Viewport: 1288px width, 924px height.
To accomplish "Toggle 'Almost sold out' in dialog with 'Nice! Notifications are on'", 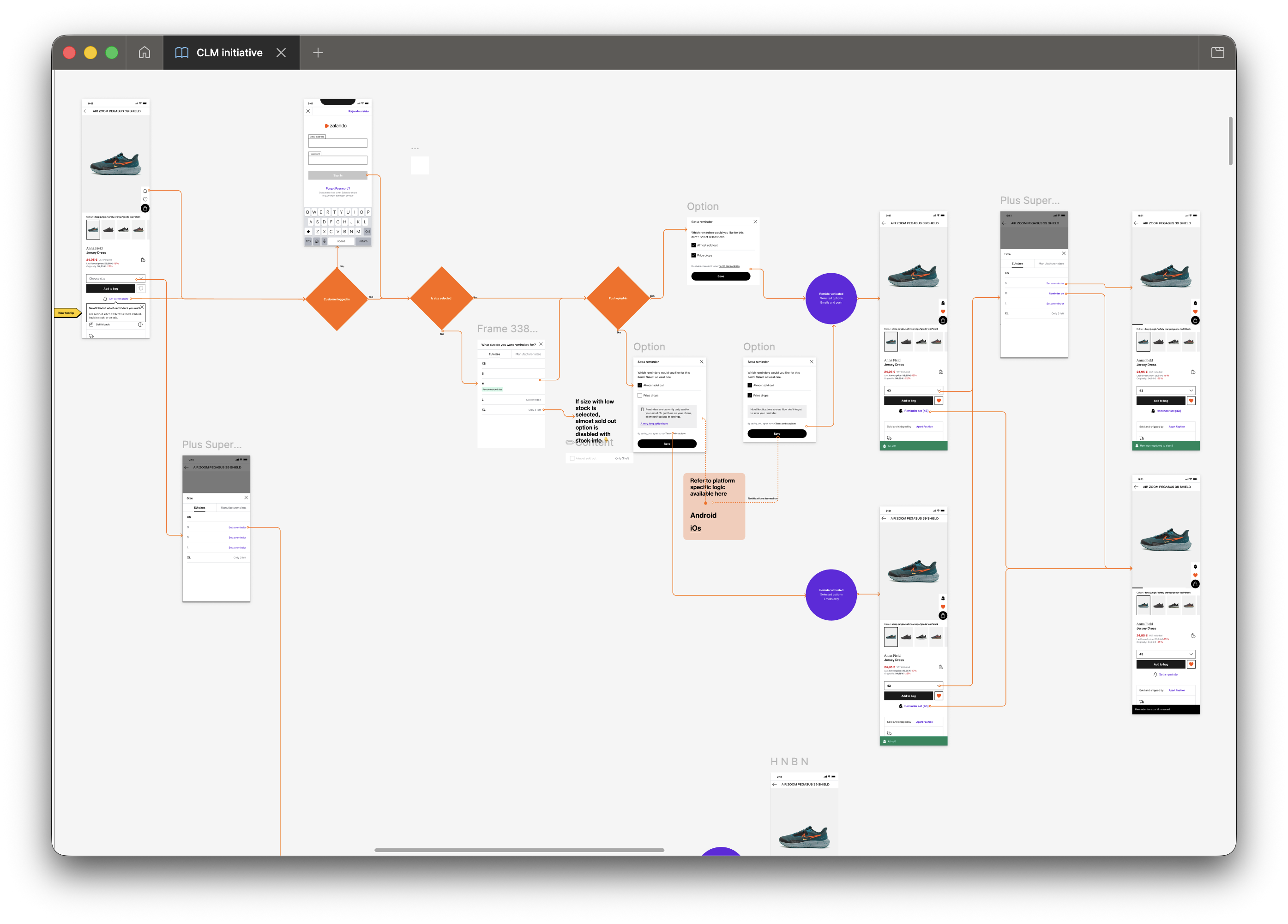I will 750,385.
